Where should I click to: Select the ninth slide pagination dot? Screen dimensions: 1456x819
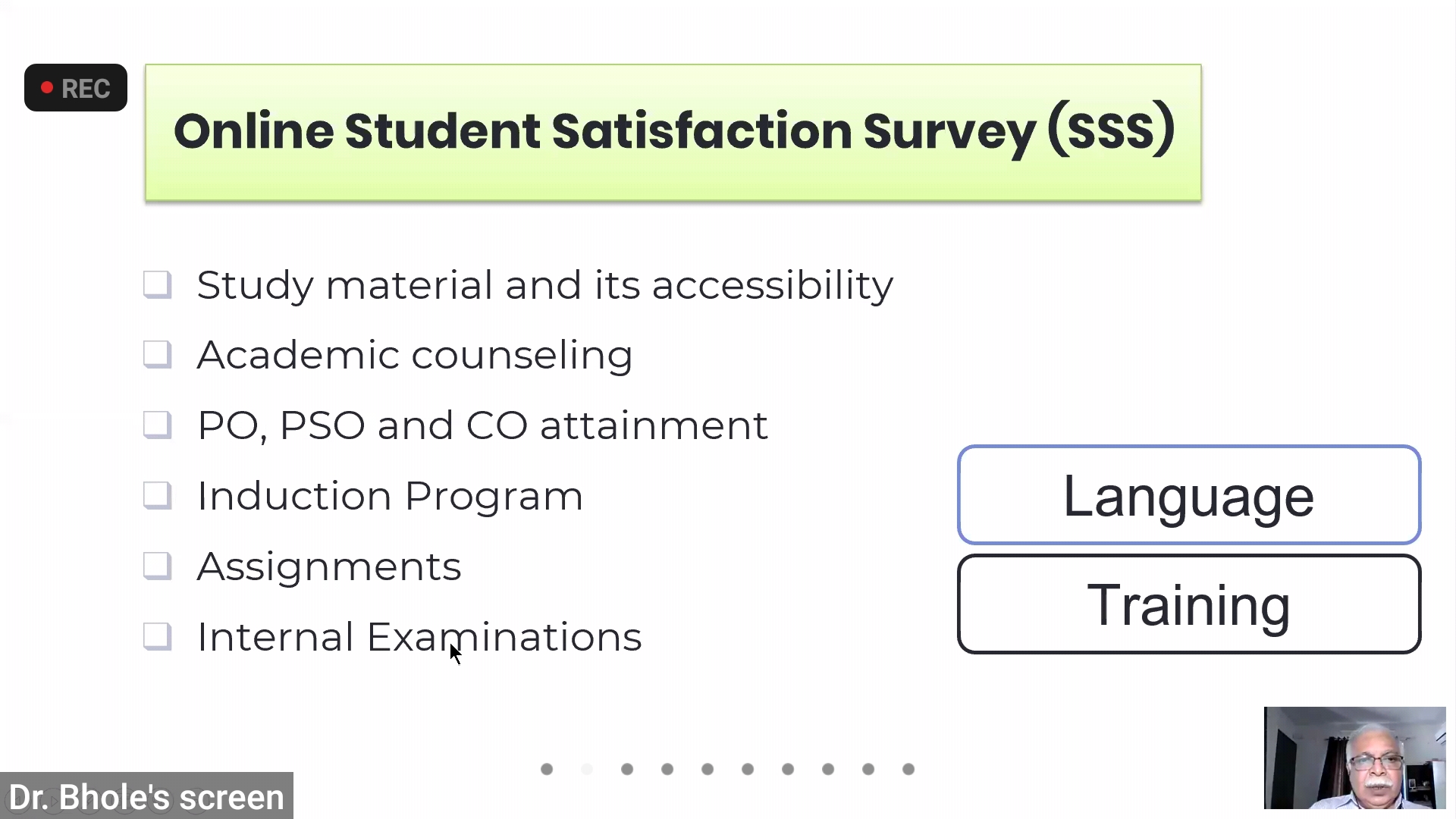pyautogui.click(x=868, y=770)
